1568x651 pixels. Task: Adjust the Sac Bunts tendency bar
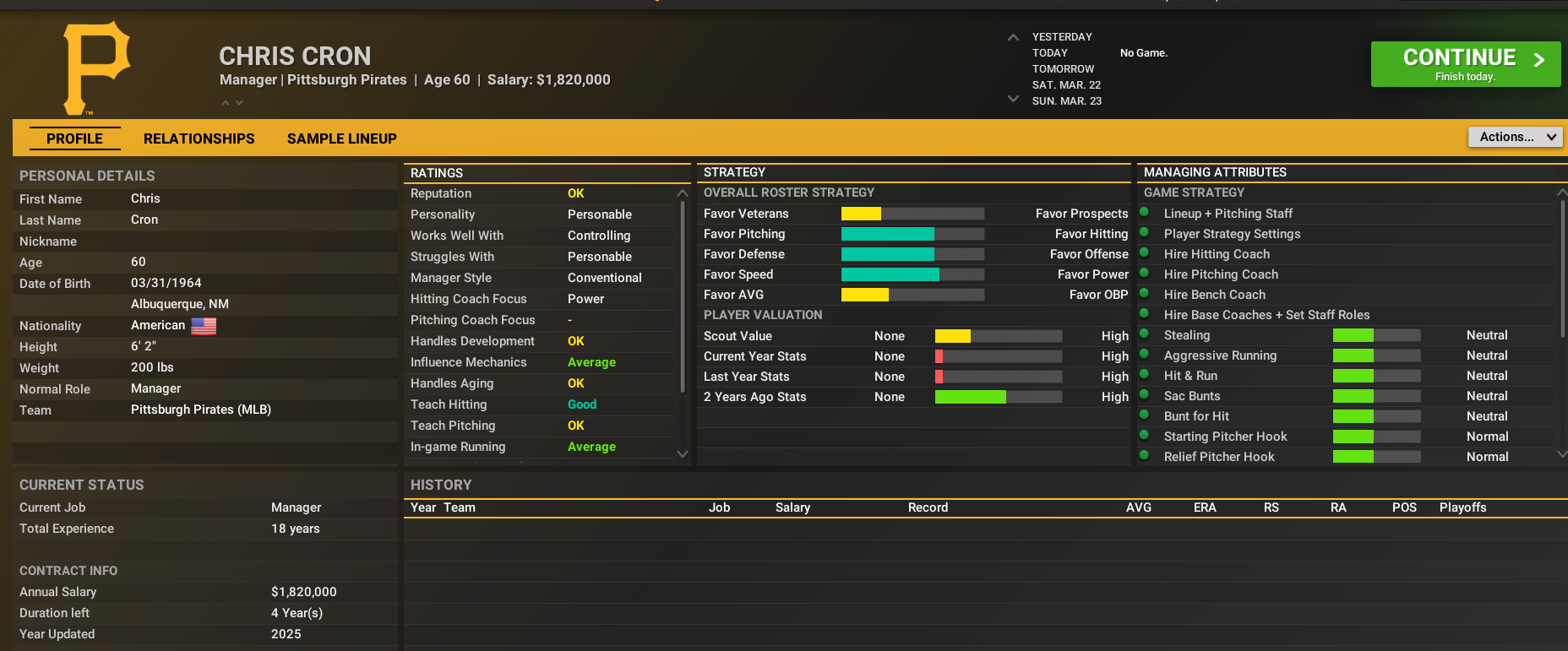[x=1377, y=396]
